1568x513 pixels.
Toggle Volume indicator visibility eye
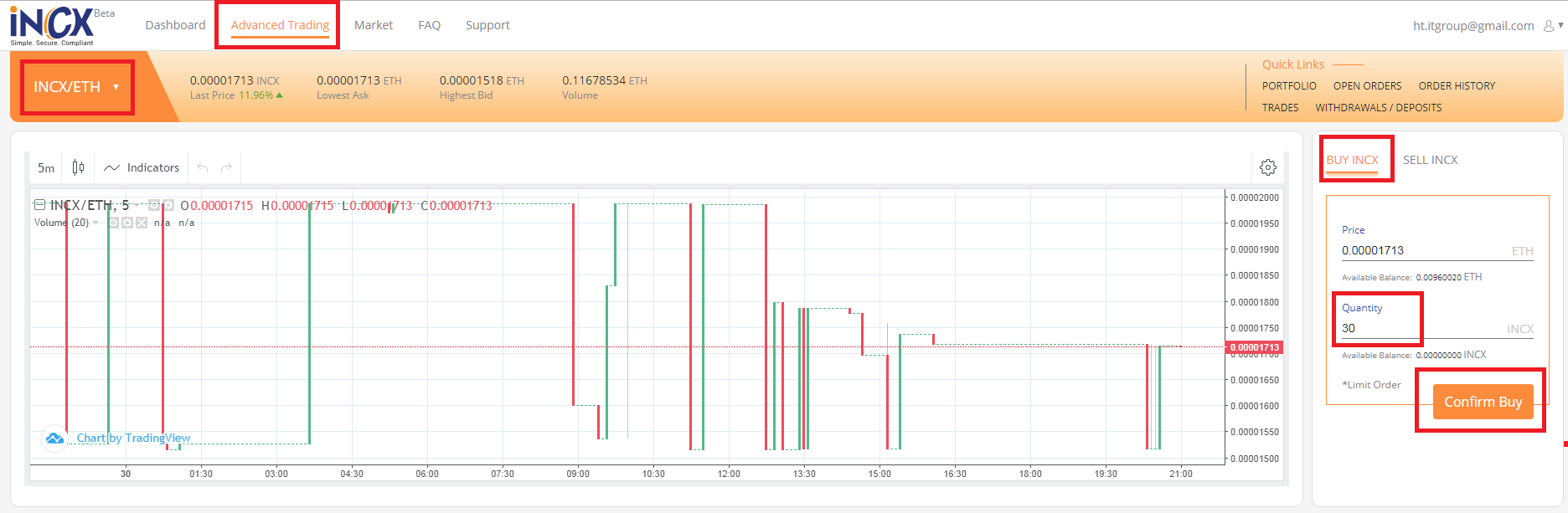pos(113,223)
